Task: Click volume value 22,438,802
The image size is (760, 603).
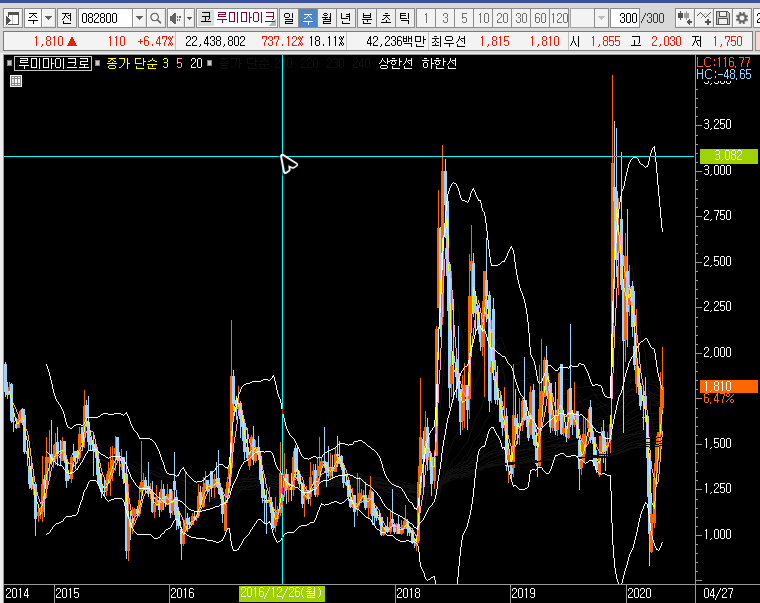Action: pyautogui.click(x=215, y=41)
